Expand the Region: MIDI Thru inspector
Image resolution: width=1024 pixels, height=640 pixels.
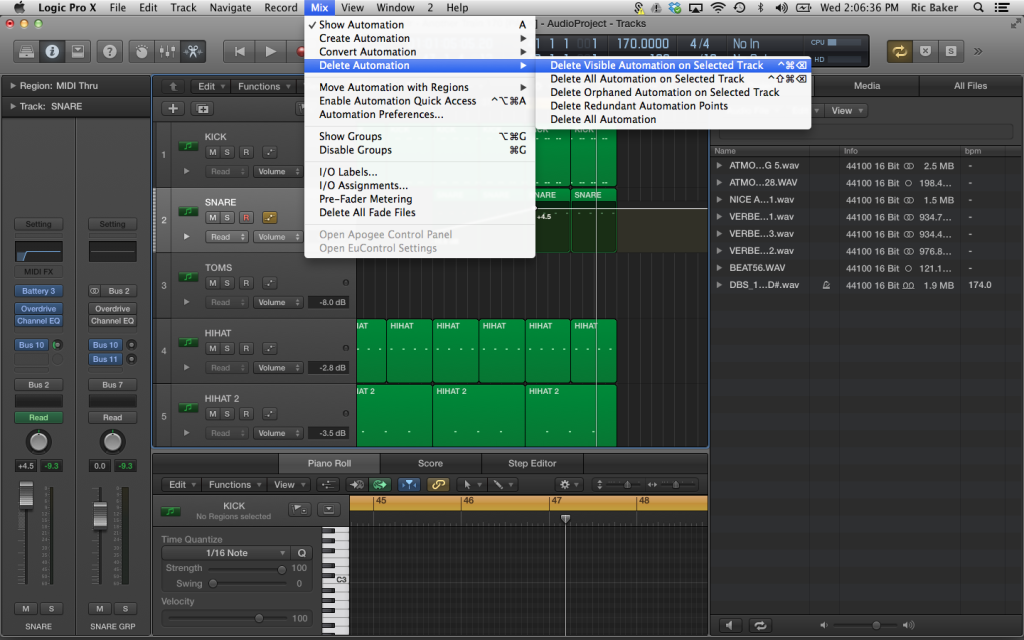[12, 86]
